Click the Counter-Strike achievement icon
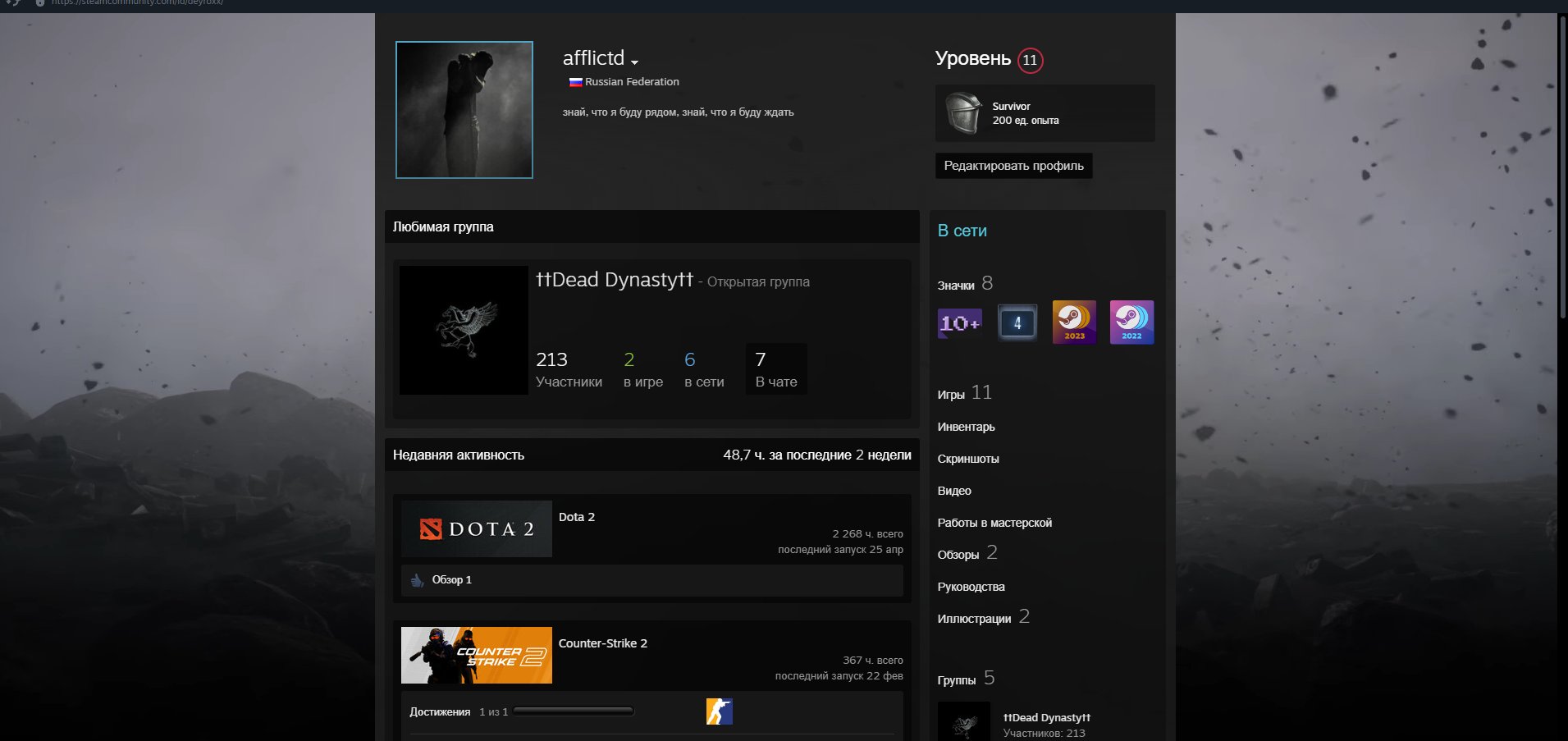The width and height of the screenshot is (1568, 741). point(720,711)
